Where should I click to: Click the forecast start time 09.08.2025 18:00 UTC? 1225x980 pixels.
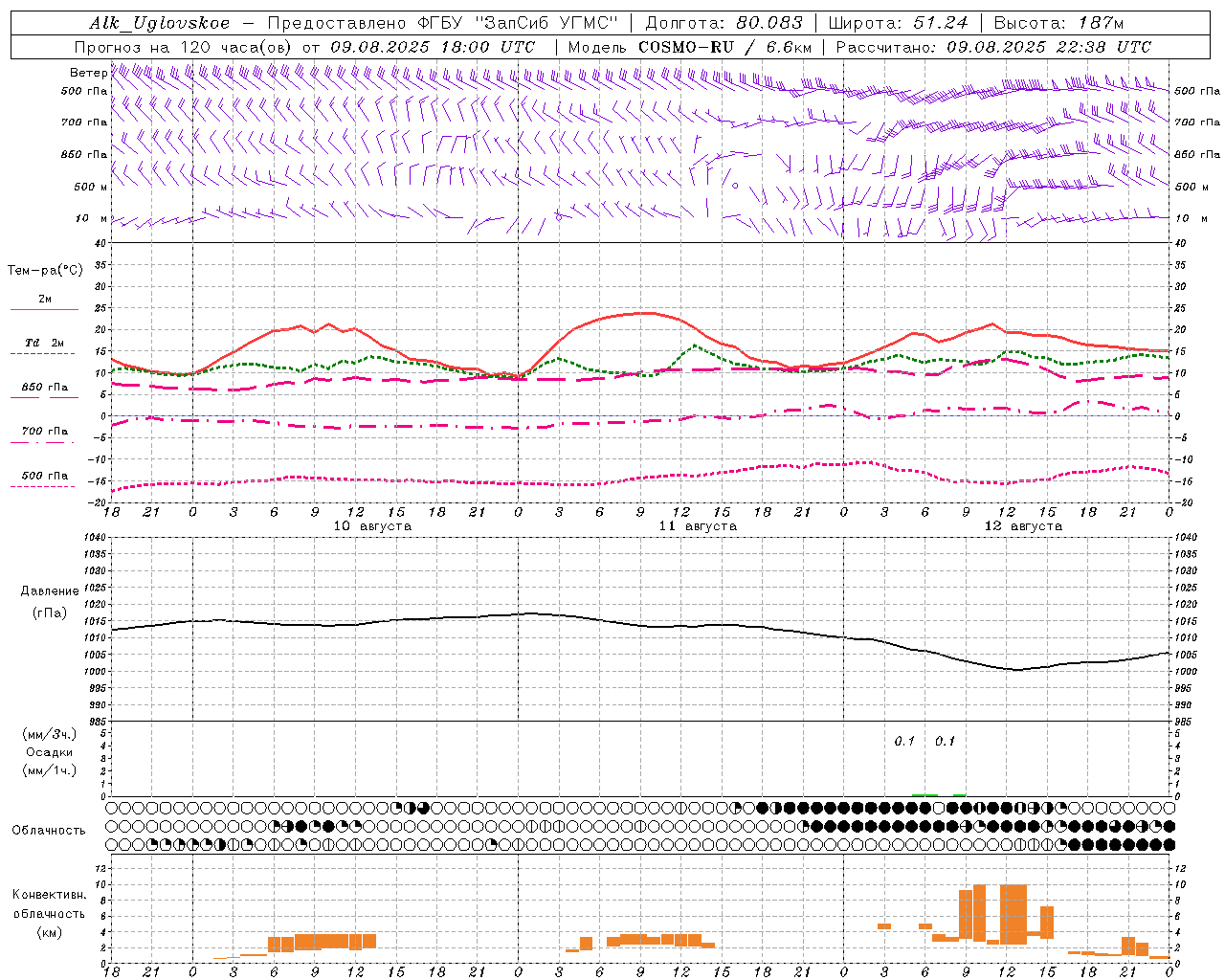pos(433,47)
